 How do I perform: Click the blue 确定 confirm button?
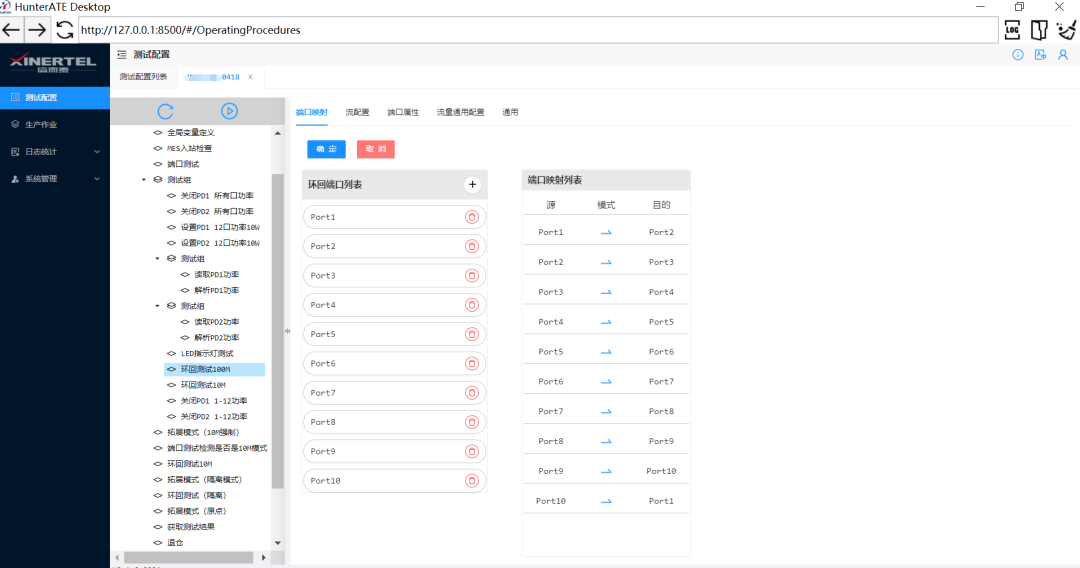(x=326, y=149)
